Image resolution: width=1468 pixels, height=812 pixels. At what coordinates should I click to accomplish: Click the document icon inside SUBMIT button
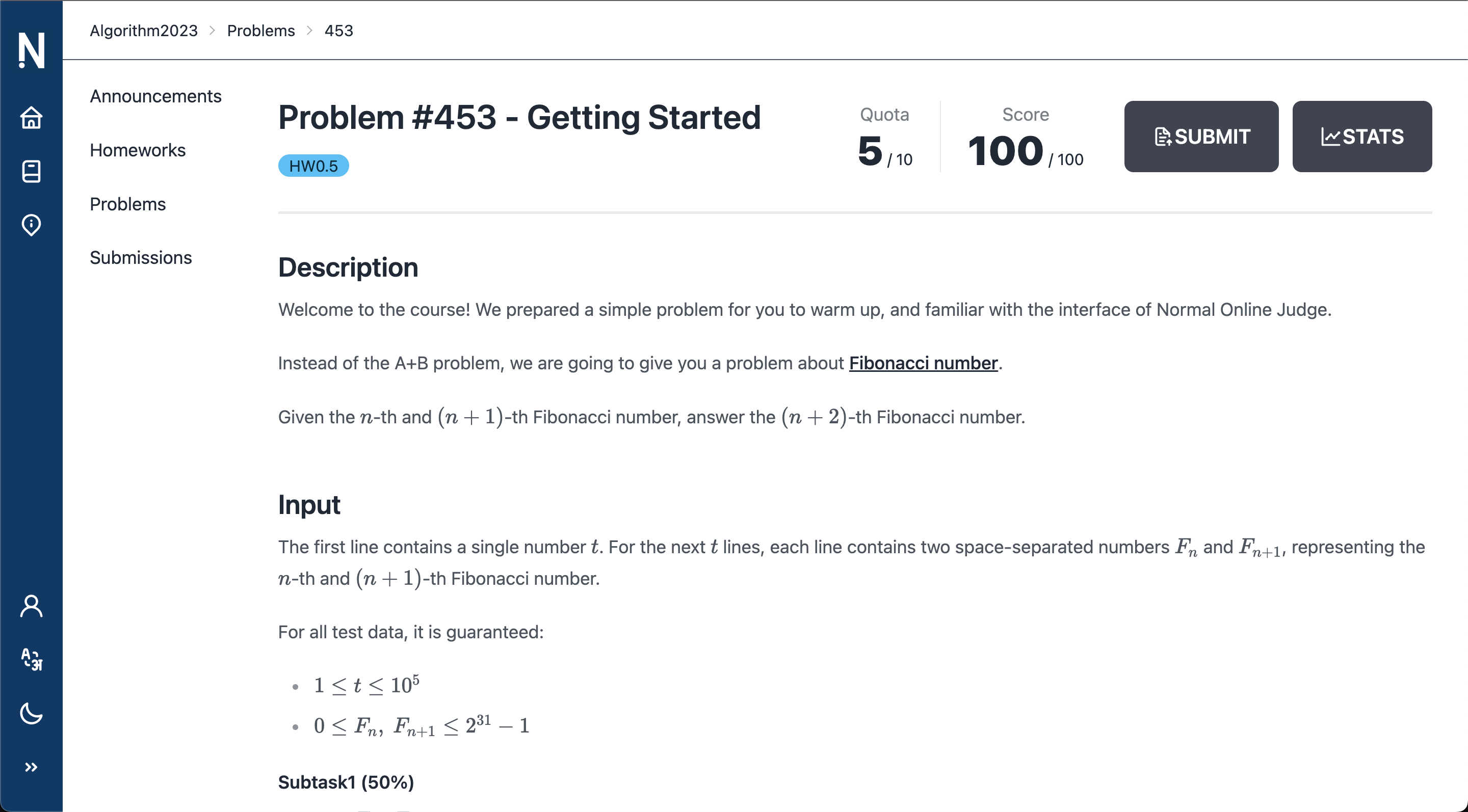tap(1163, 137)
